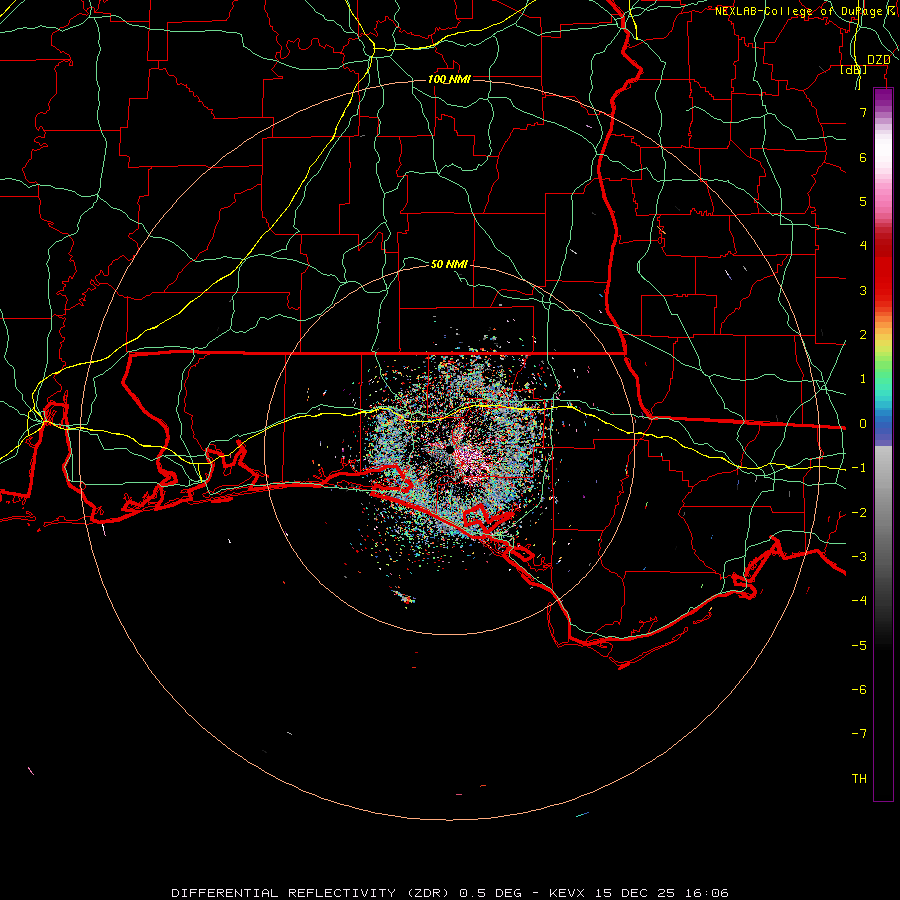Click the KEVX station identifier in caption
The height and width of the screenshot is (900, 900).
click(x=567, y=893)
